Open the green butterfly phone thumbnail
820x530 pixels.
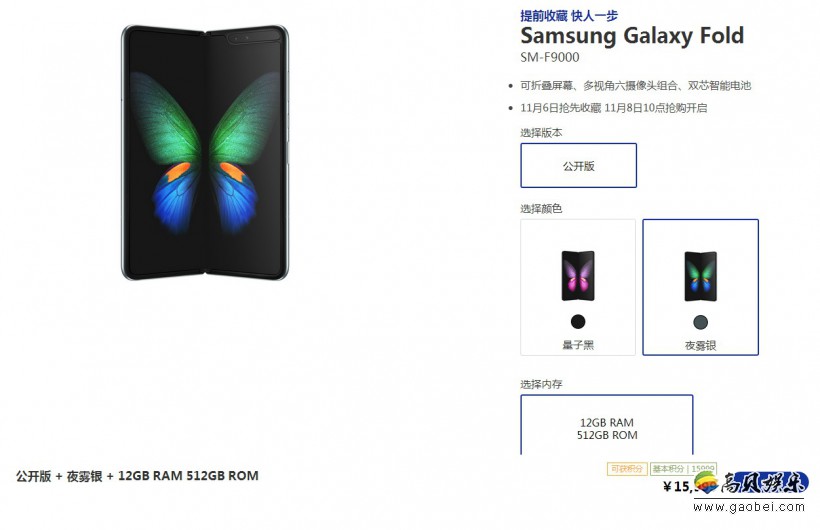pyautogui.click(x=700, y=276)
